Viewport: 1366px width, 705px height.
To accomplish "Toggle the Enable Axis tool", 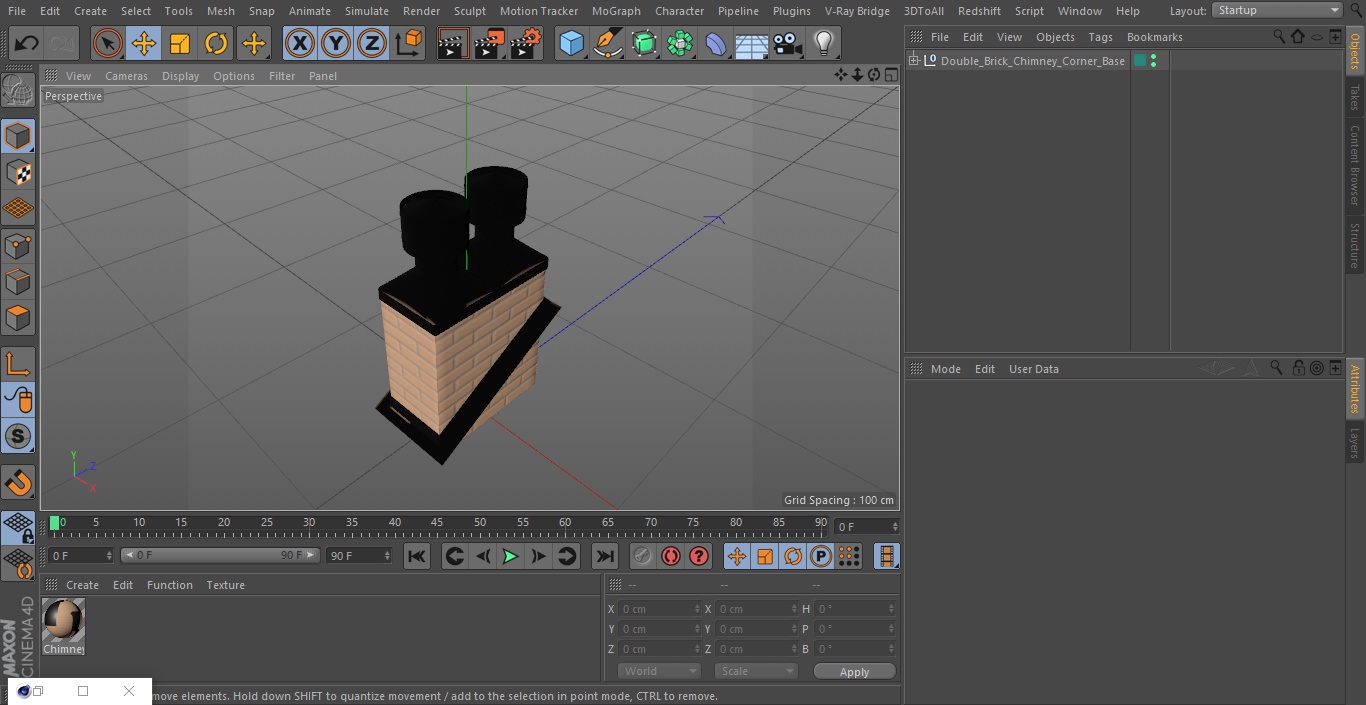I will [x=18, y=363].
